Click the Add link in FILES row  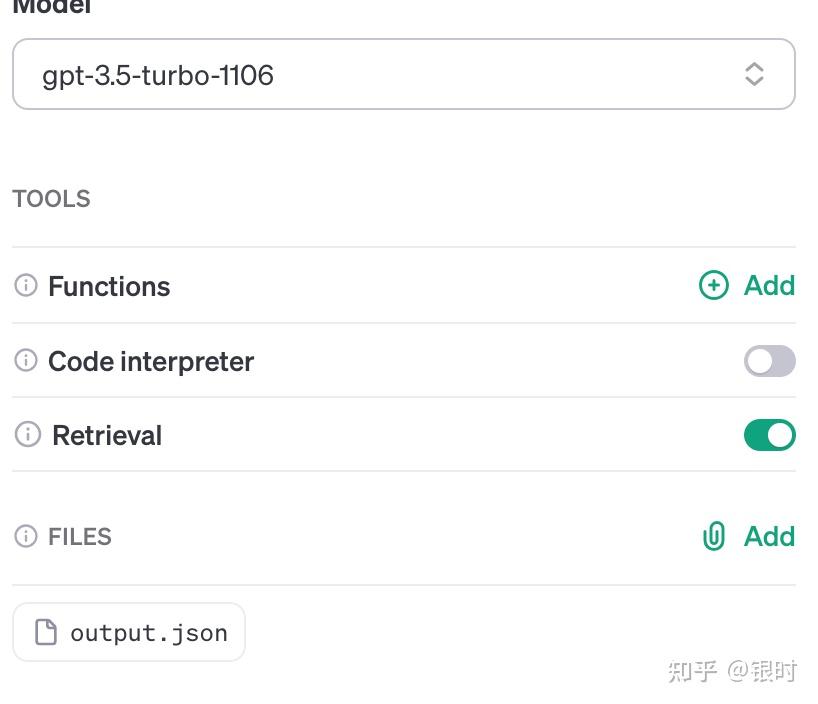(769, 537)
